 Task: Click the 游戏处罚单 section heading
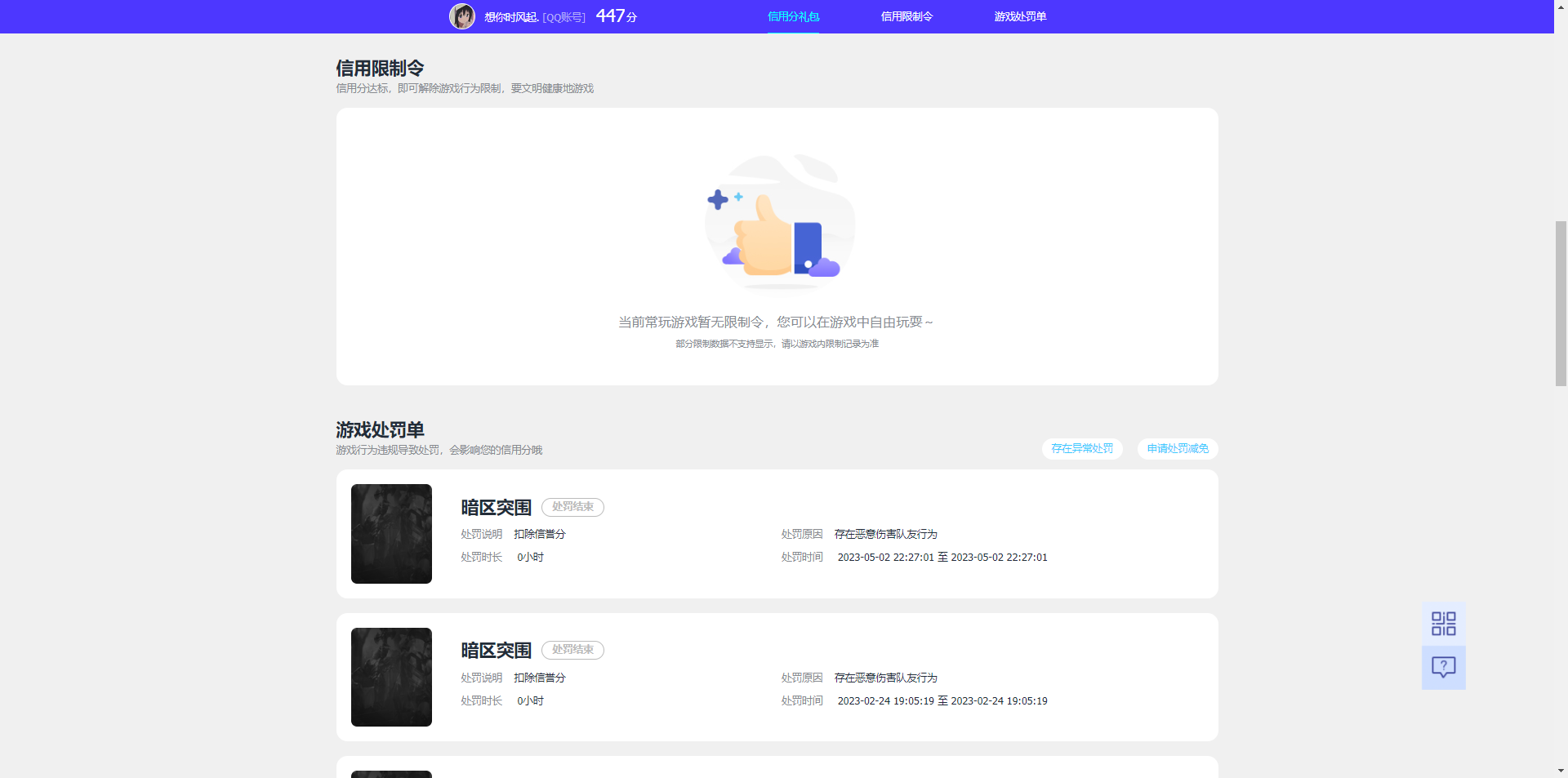[380, 430]
